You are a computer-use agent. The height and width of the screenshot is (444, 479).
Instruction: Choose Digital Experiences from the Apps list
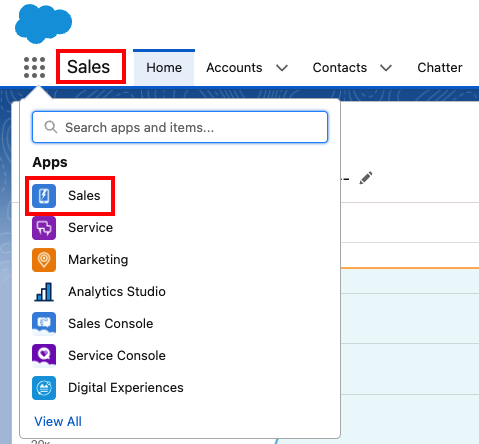pos(126,388)
